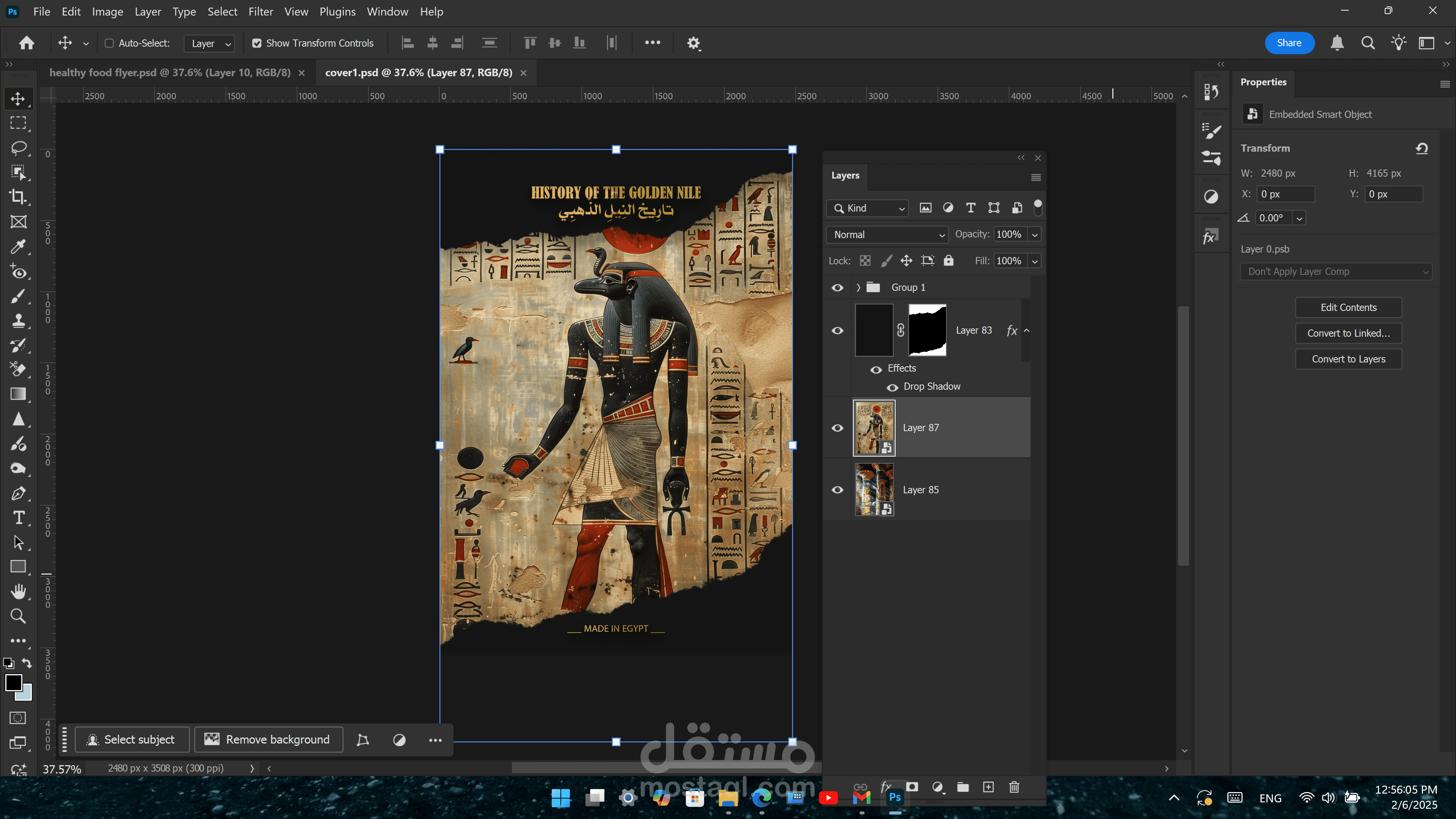
Task: Select the Horizontal Type tool
Action: (x=18, y=518)
